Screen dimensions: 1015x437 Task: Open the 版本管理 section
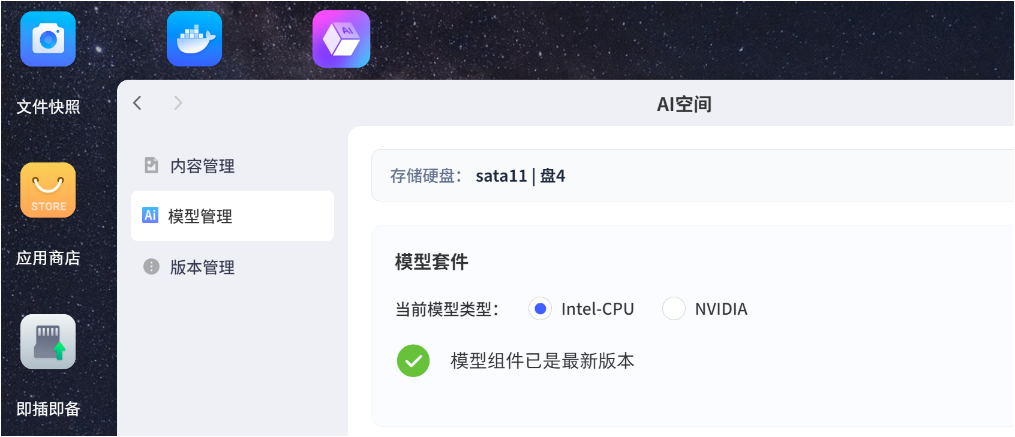(202, 267)
